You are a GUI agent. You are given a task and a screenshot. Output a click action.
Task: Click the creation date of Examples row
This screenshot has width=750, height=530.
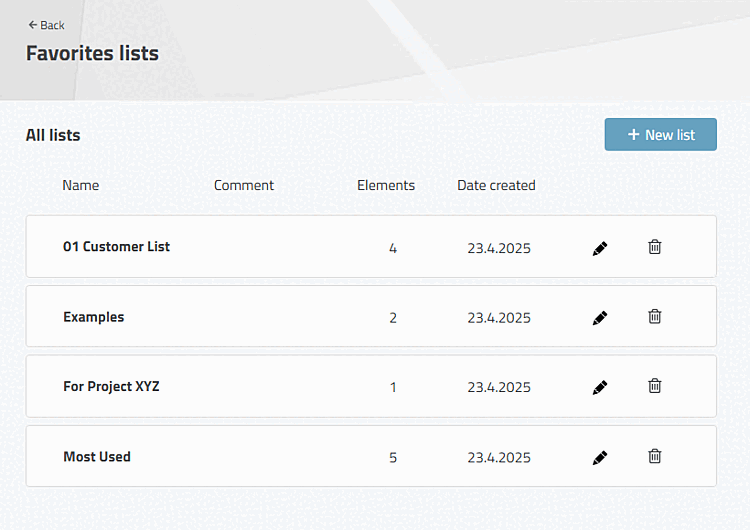coord(499,318)
